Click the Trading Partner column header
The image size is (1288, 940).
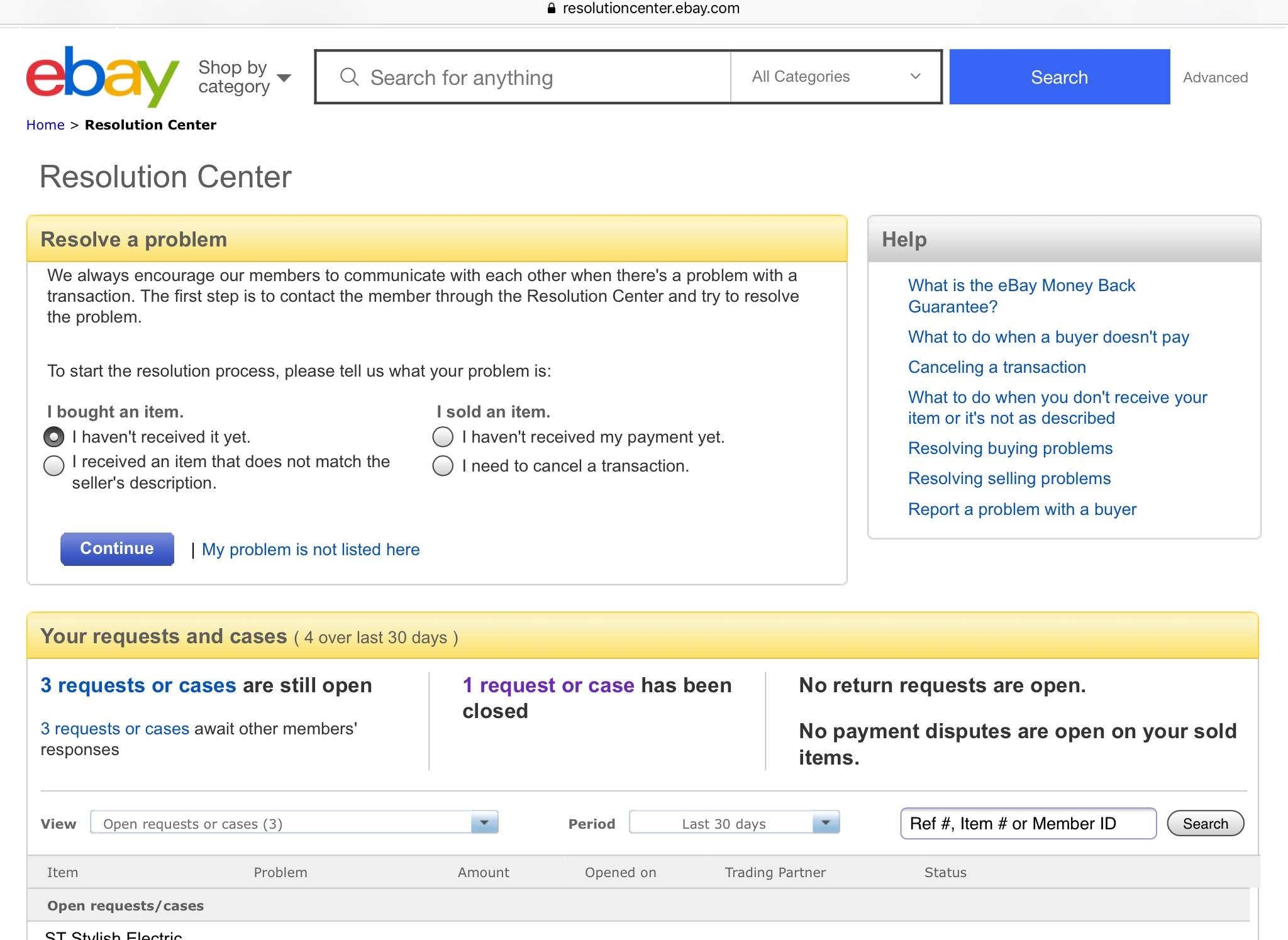click(775, 872)
